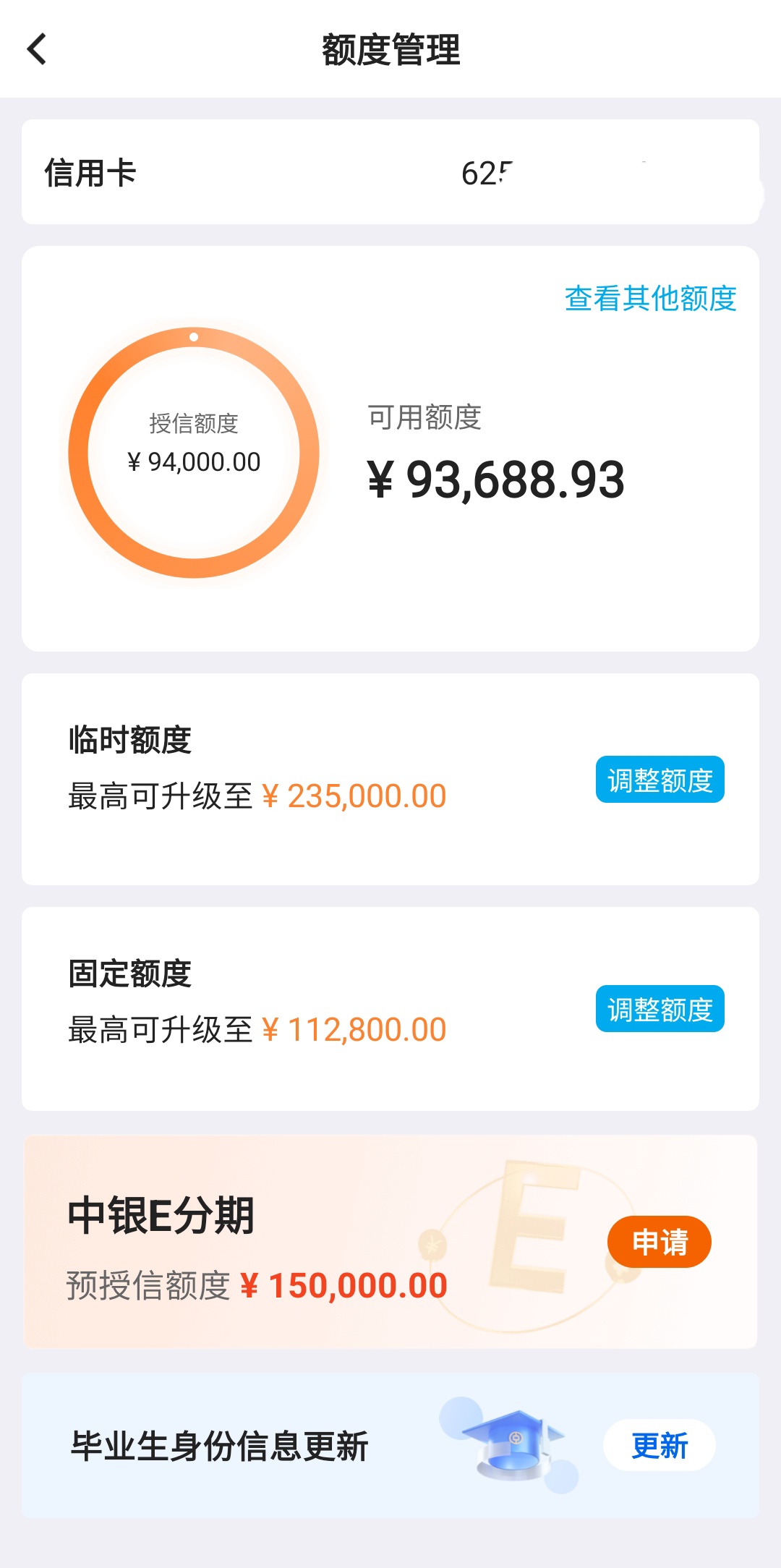Viewport: 781px width, 1568px height.
Task: Select the 信用卡 card row
Action: coord(390,172)
